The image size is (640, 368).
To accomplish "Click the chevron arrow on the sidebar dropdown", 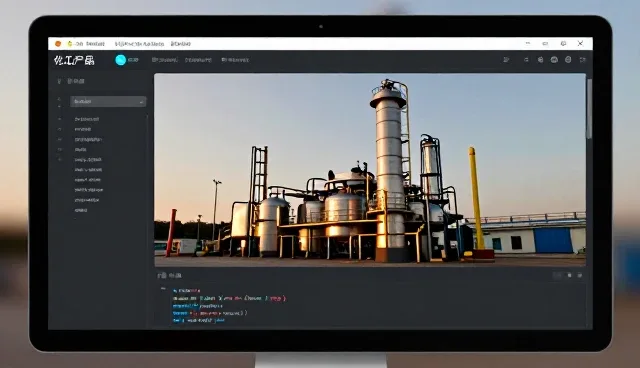I will click(x=141, y=102).
